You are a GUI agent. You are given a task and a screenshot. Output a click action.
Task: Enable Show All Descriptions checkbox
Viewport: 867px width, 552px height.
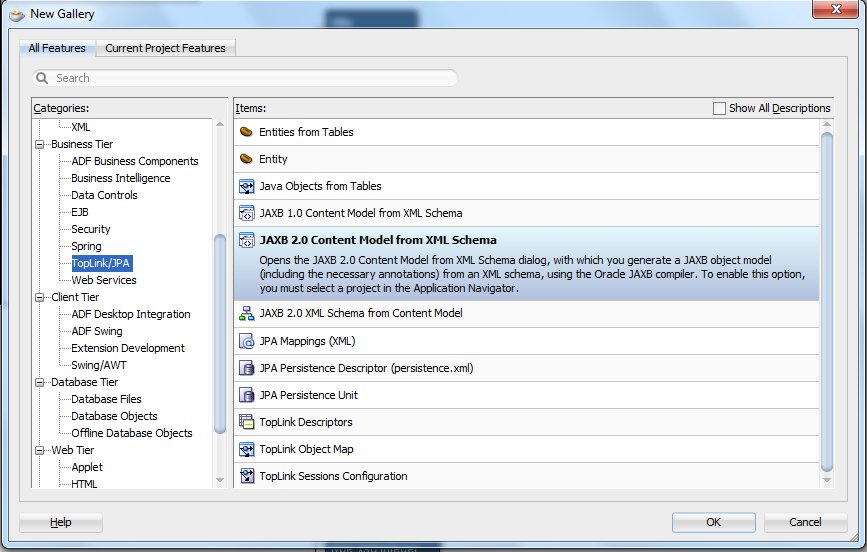[x=719, y=108]
